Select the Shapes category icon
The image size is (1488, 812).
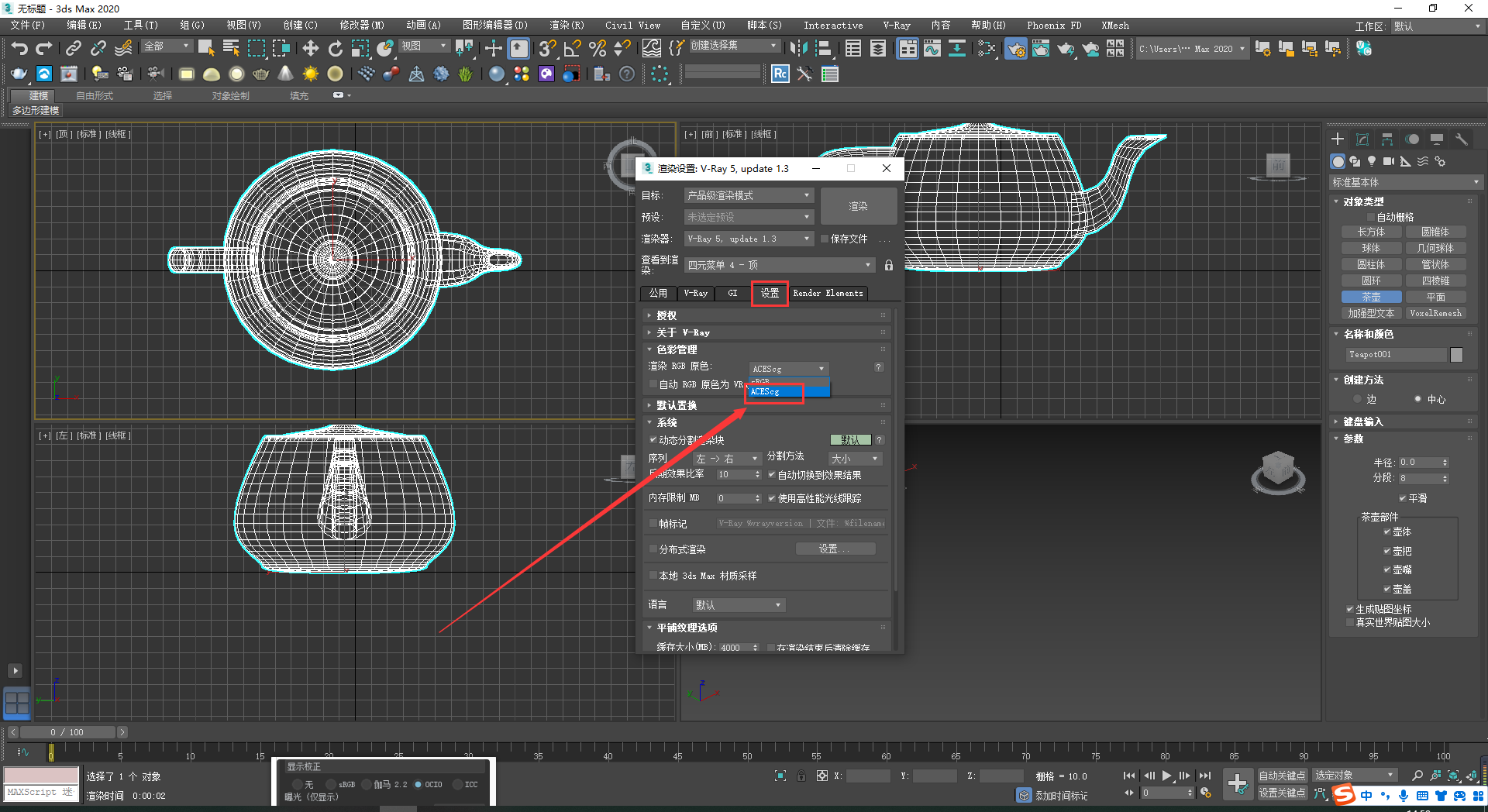coord(1355,161)
